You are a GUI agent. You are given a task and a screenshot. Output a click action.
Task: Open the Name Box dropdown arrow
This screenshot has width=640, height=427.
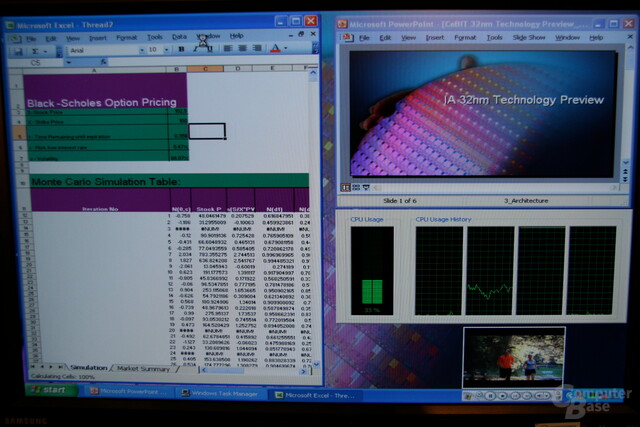click(x=69, y=62)
